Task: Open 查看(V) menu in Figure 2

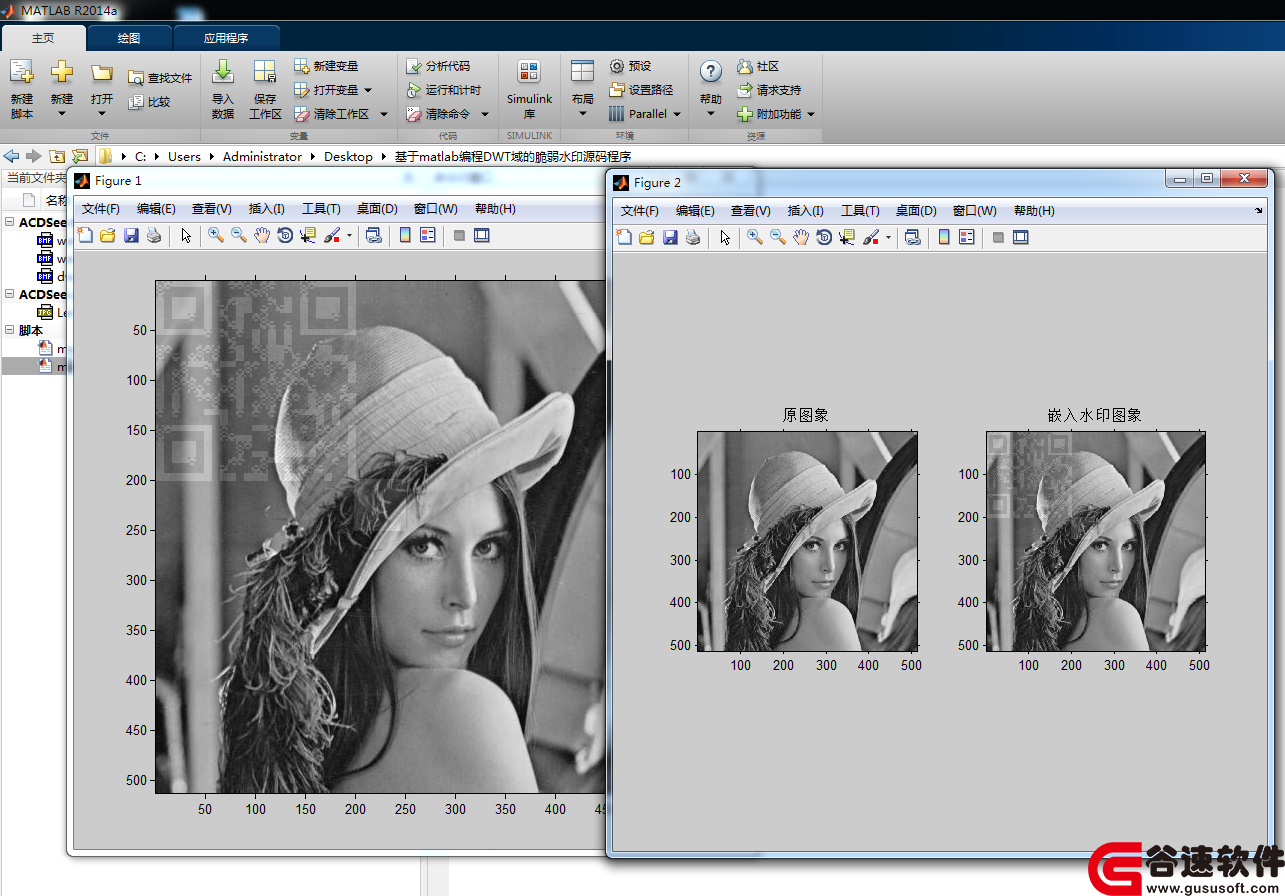Action: (x=750, y=211)
